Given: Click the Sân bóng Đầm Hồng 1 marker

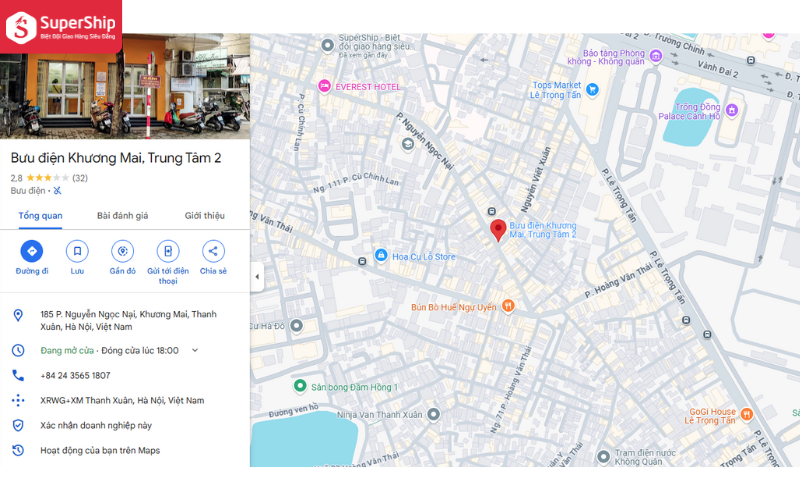Looking at the screenshot, I should [300, 386].
